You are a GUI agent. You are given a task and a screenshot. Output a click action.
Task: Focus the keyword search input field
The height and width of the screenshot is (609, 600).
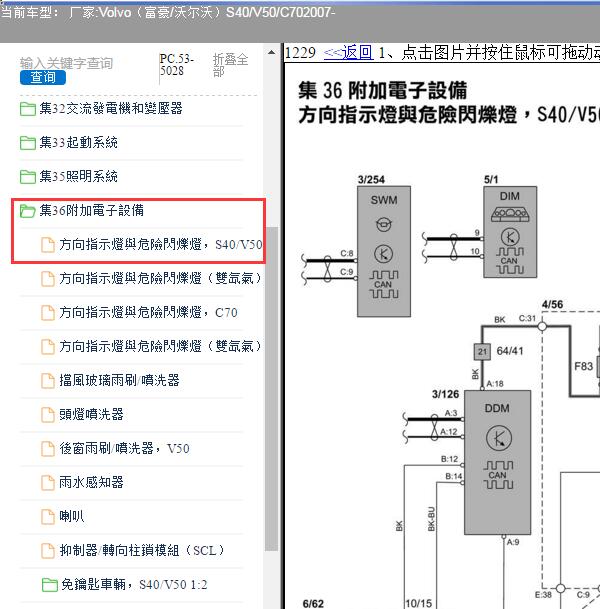point(66,63)
